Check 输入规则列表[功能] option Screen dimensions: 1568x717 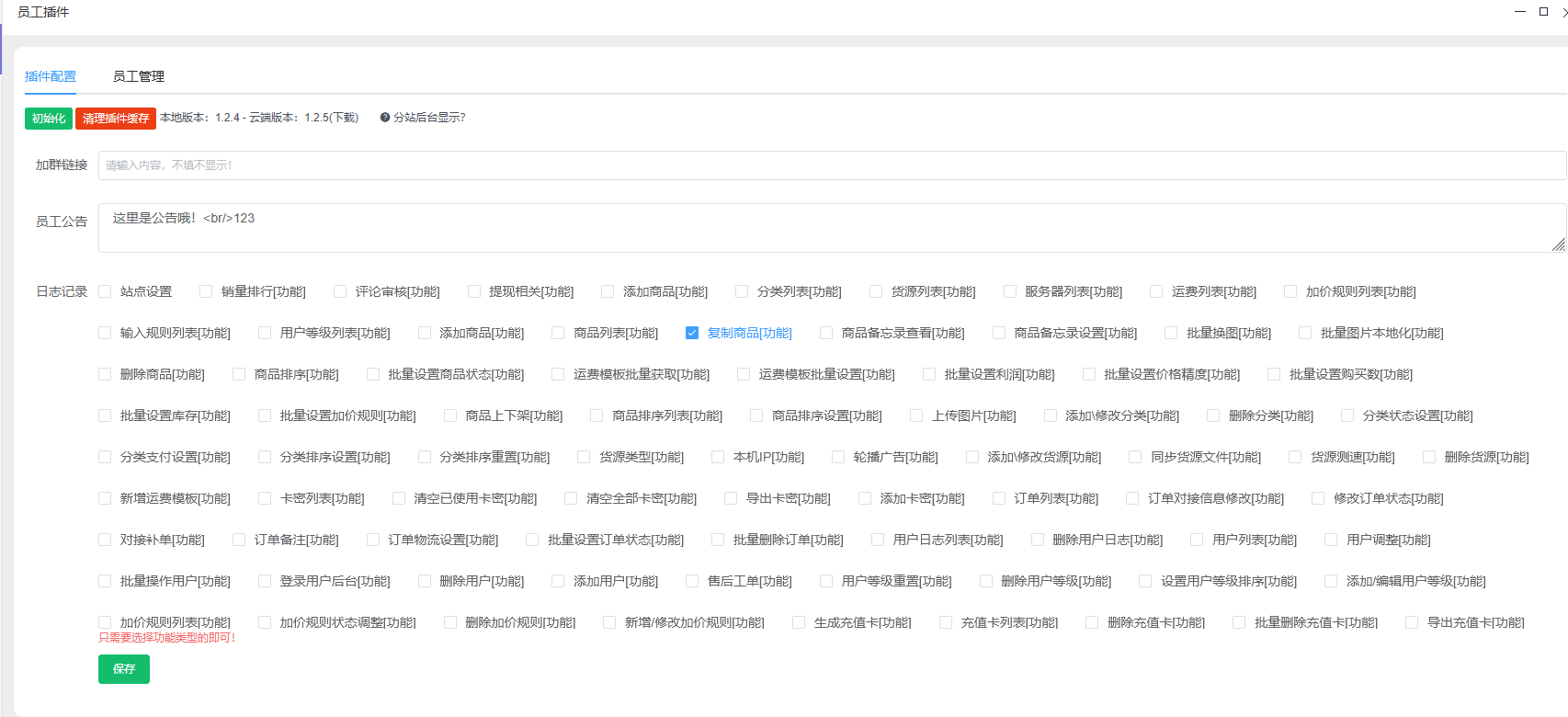coord(105,333)
